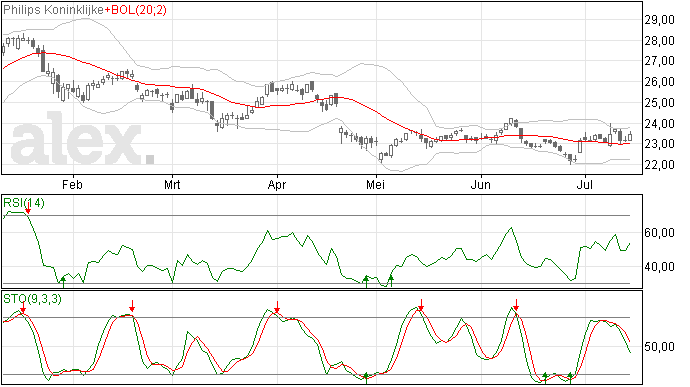
Task: Select the Feb month label
Action: pos(72,184)
